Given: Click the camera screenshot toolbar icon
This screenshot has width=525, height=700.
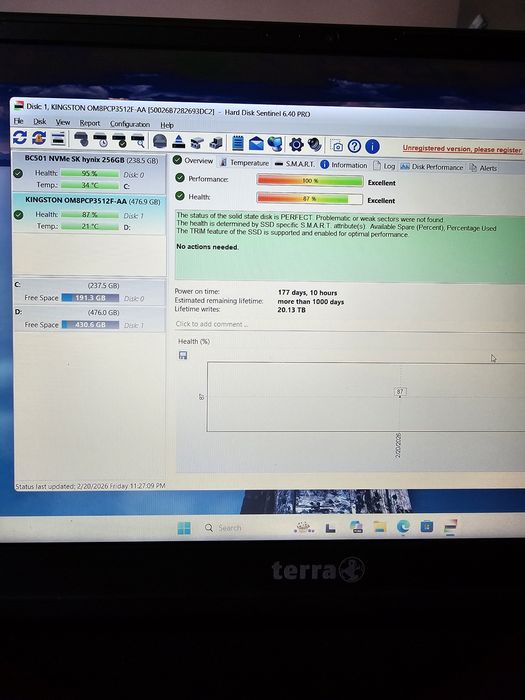Looking at the screenshot, I should click(x=338, y=146).
